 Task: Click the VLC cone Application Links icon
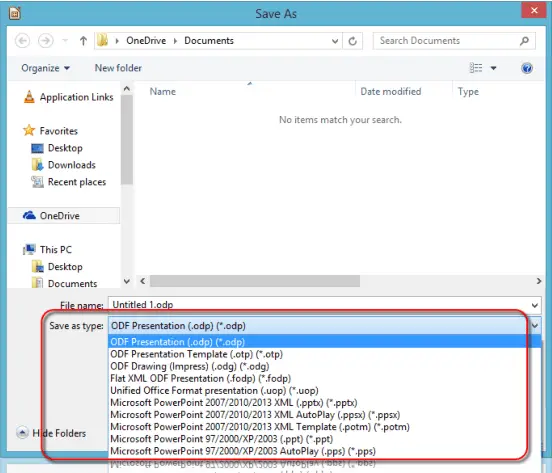[x=29, y=97]
